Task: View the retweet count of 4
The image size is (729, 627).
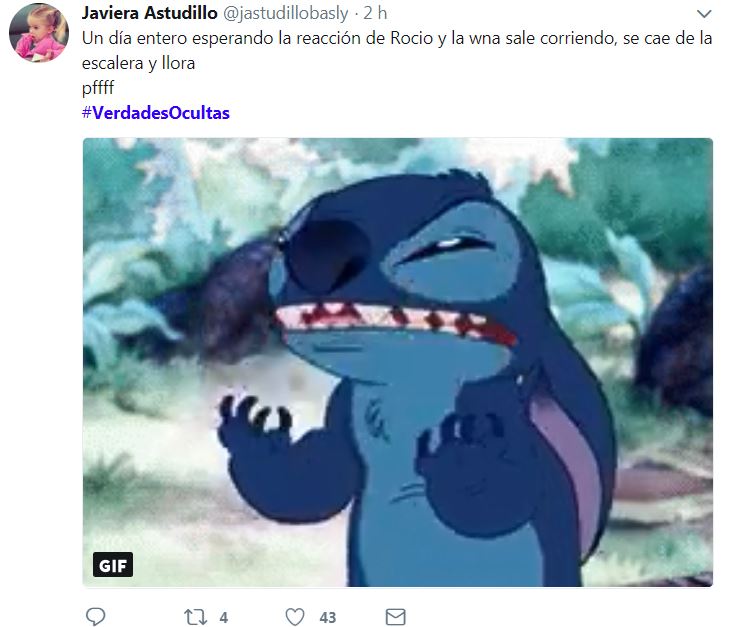Action: pyautogui.click(x=224, y=618)
